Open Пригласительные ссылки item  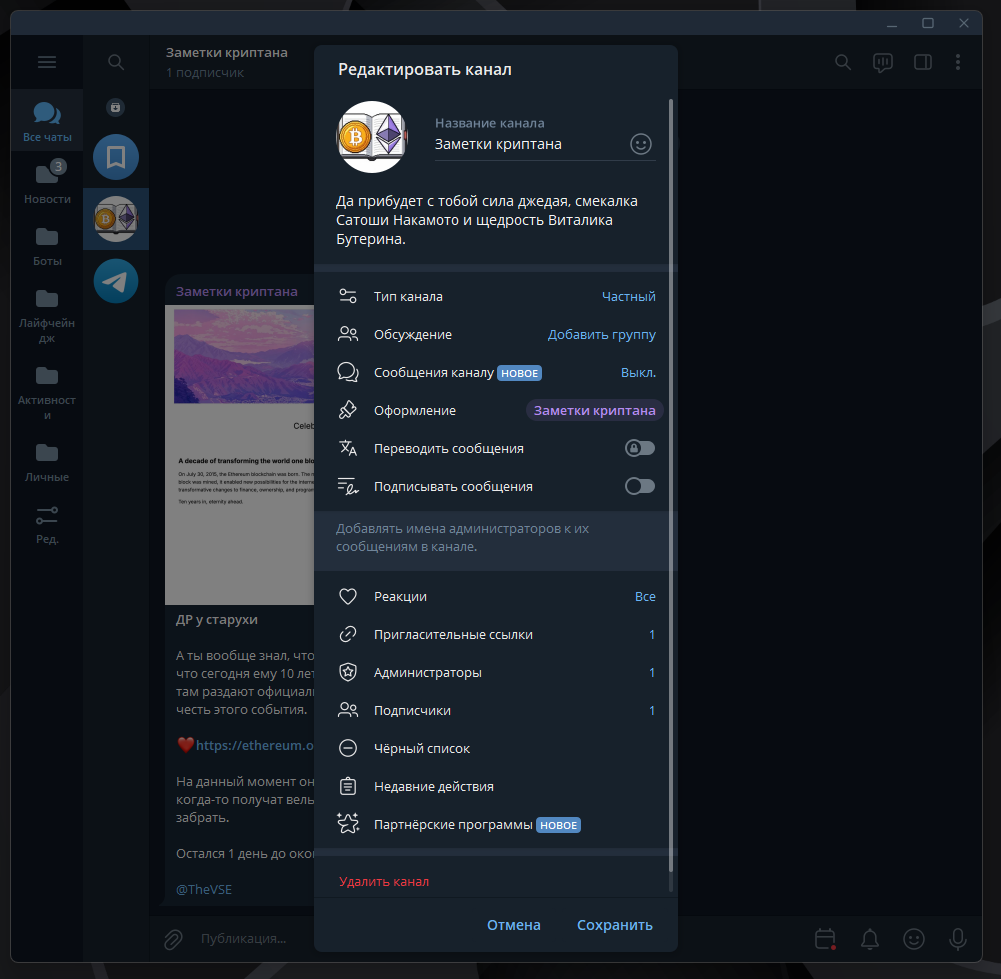tap(496, 635)
